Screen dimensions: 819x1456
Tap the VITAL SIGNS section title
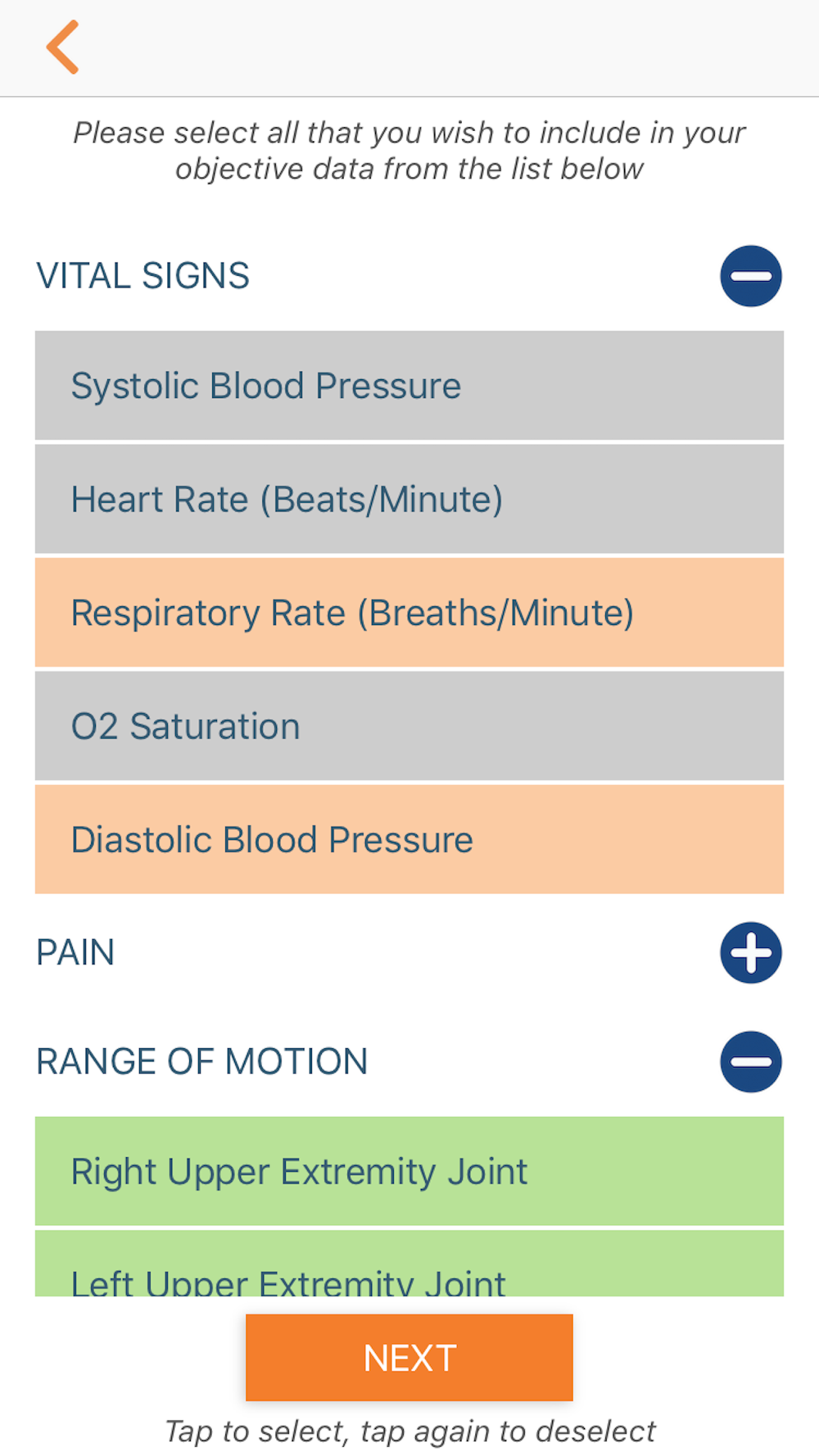tap(143, 276)
